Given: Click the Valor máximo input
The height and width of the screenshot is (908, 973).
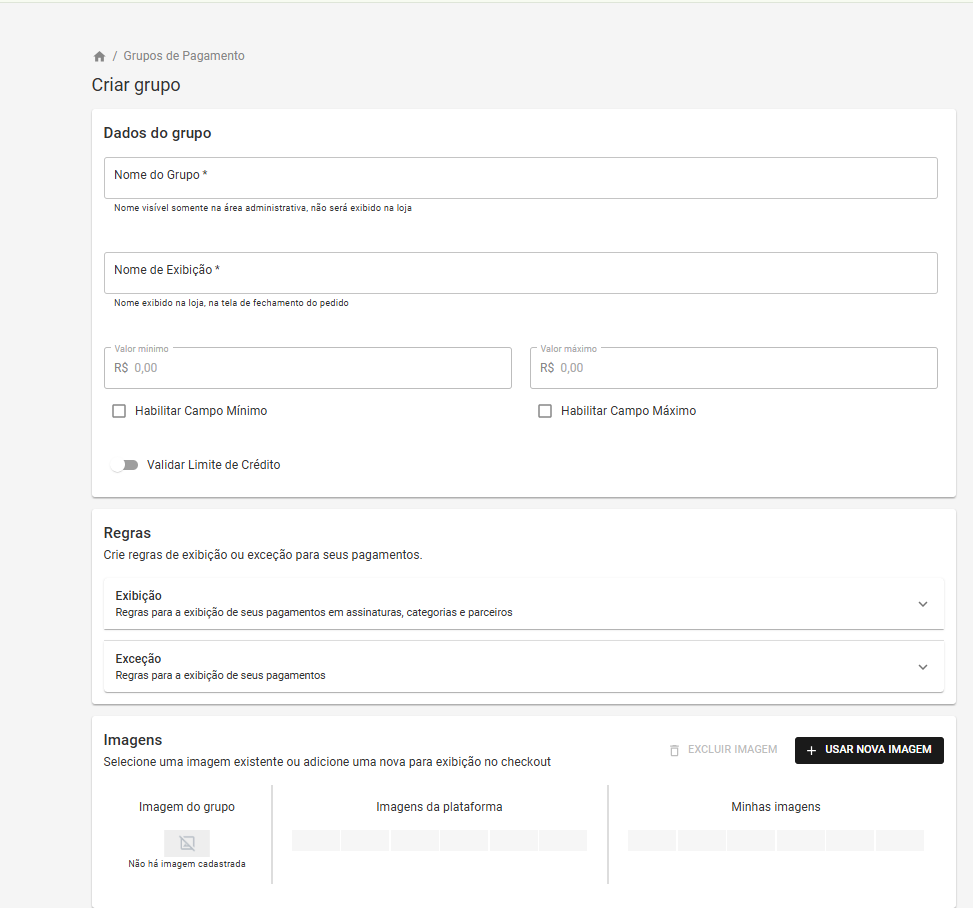Looking at the screenshot, I should click(x=733, y=368).
